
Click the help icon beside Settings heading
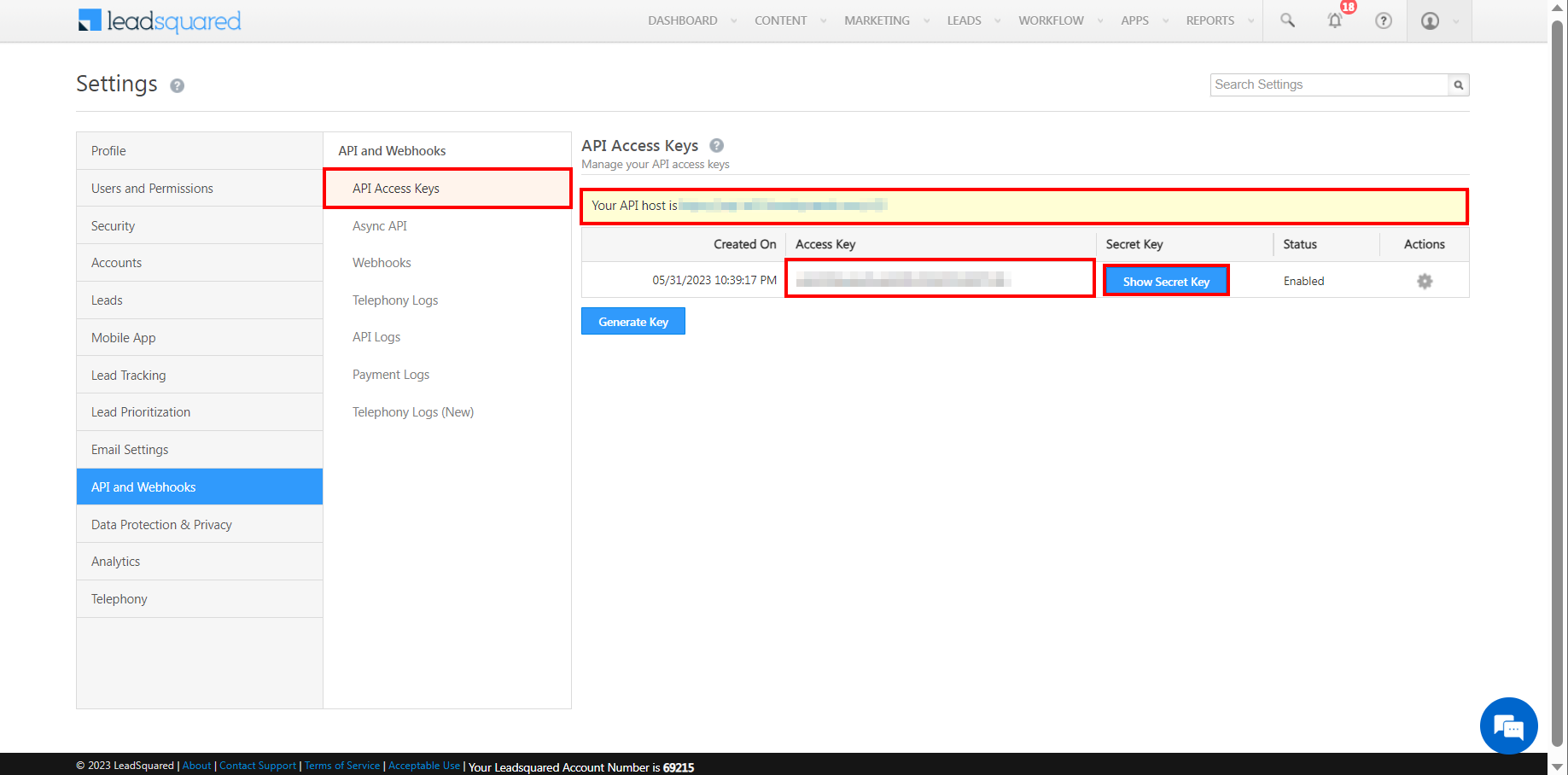tap(178, 85)
